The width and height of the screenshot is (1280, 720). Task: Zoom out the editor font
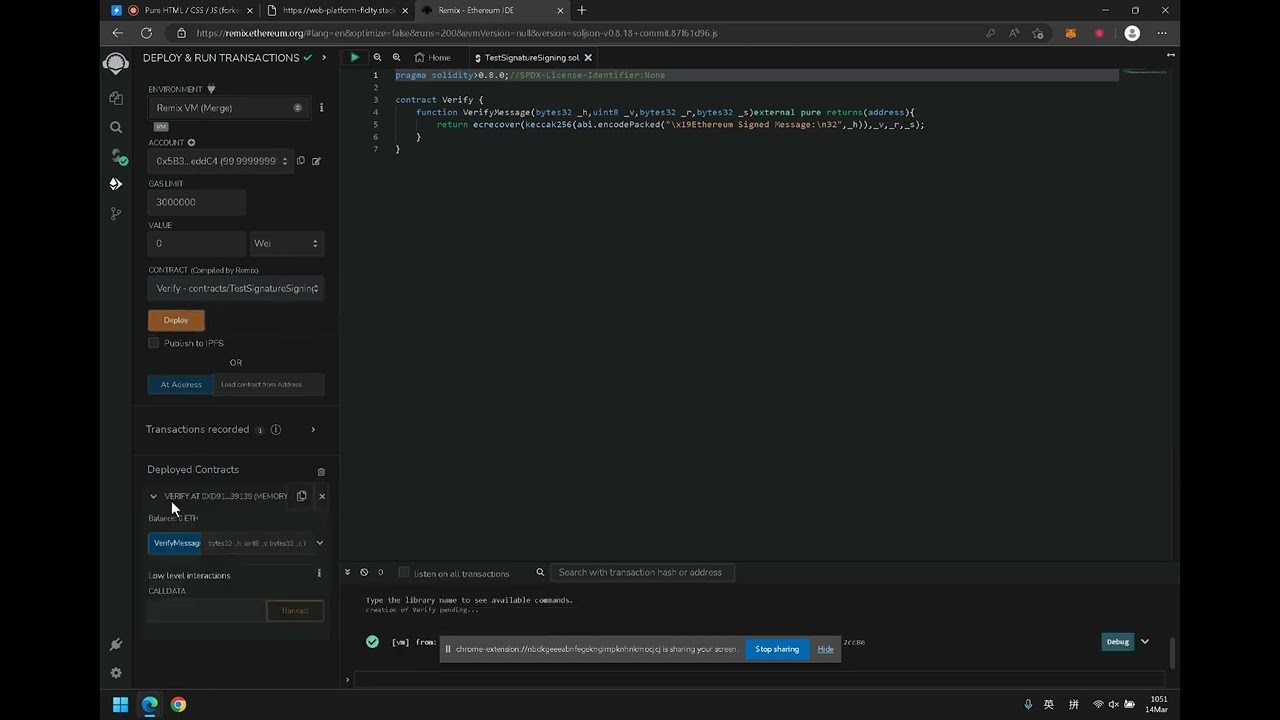tap(377, 58)
